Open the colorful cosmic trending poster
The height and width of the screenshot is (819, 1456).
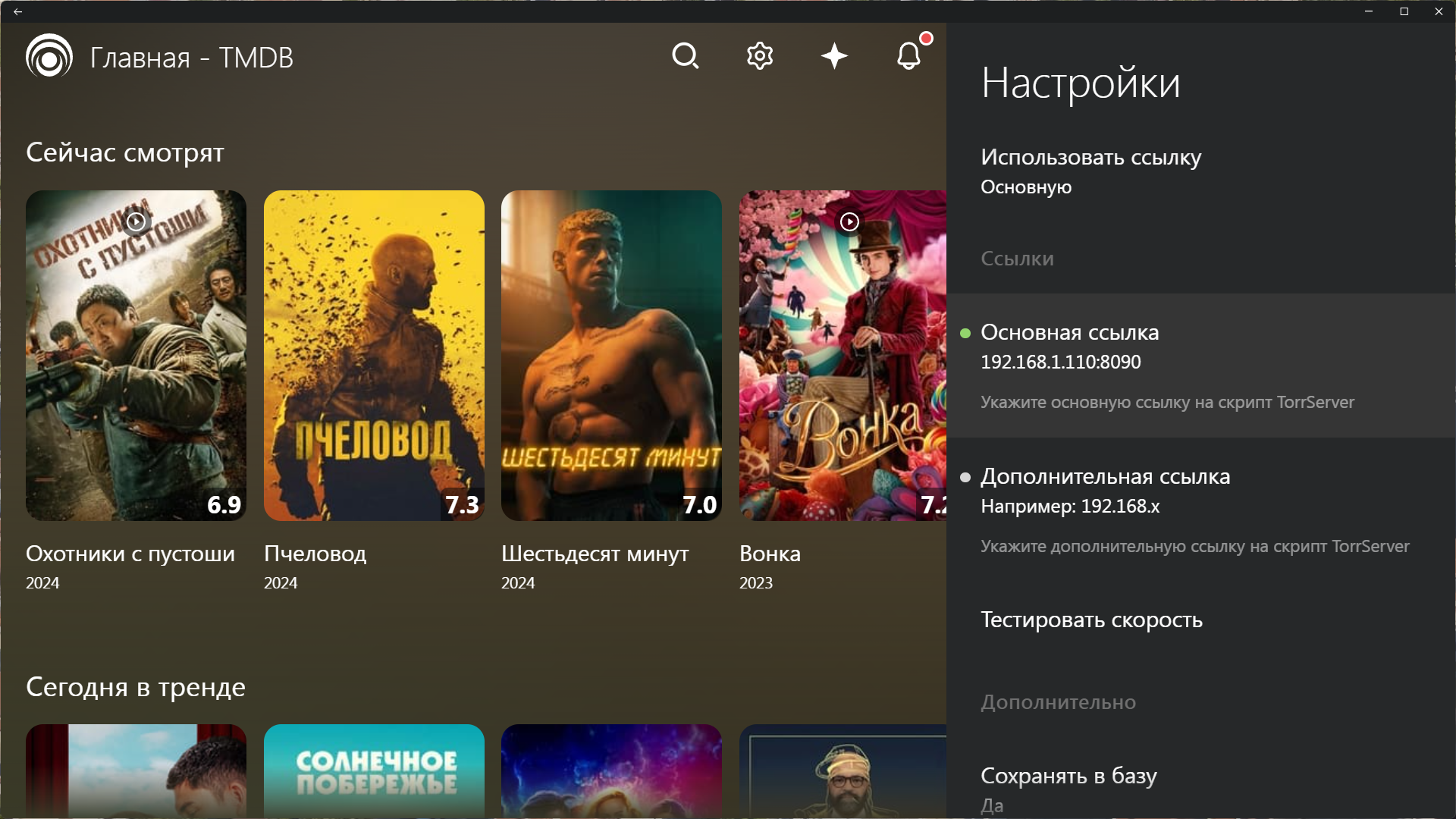[611, 771]
